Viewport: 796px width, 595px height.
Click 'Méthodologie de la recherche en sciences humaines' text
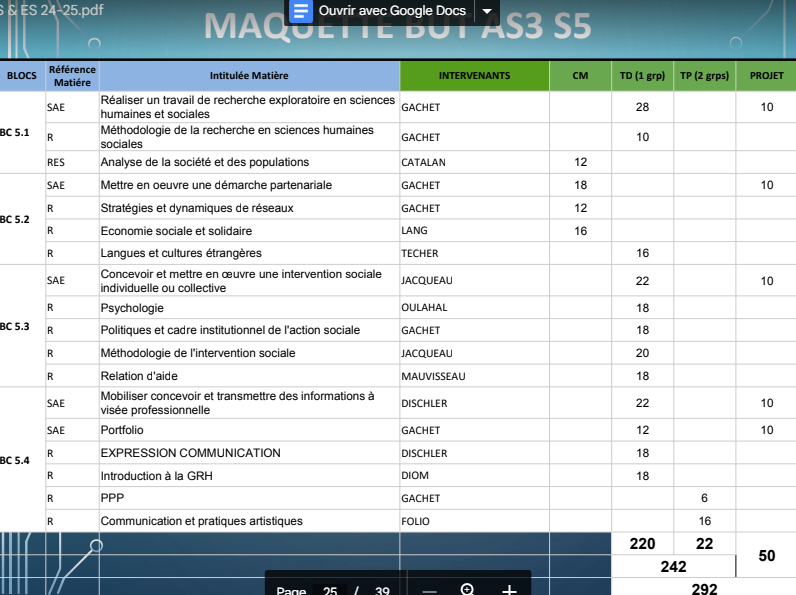click(x=237, y=137)
